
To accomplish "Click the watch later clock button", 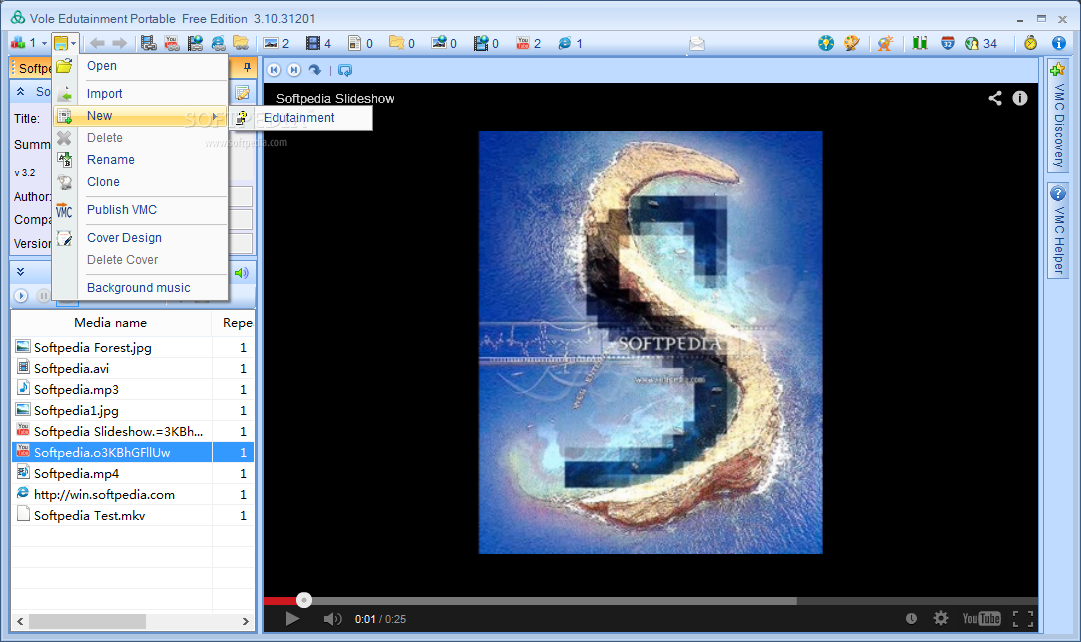I will tap(911, 619).
